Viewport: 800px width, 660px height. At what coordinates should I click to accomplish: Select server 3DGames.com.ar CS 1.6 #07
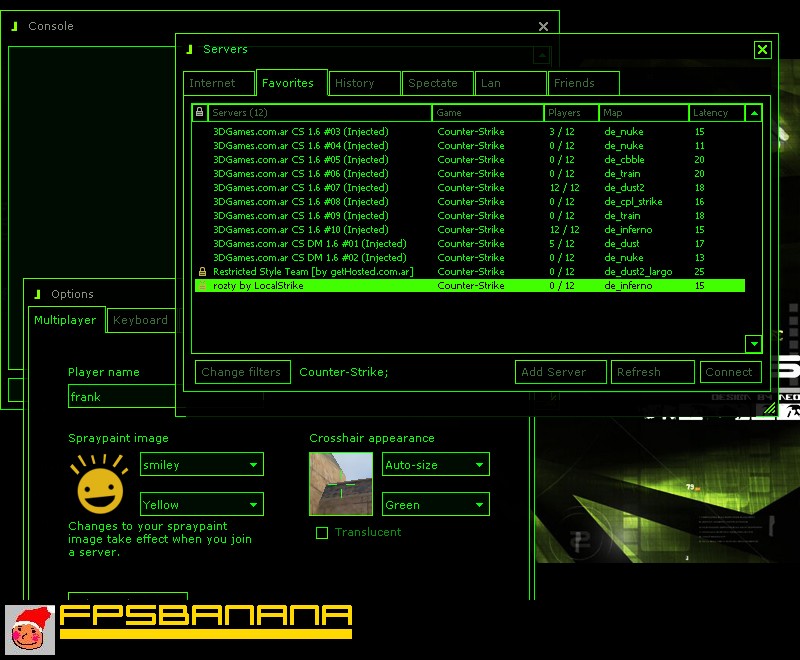[470, 188]
